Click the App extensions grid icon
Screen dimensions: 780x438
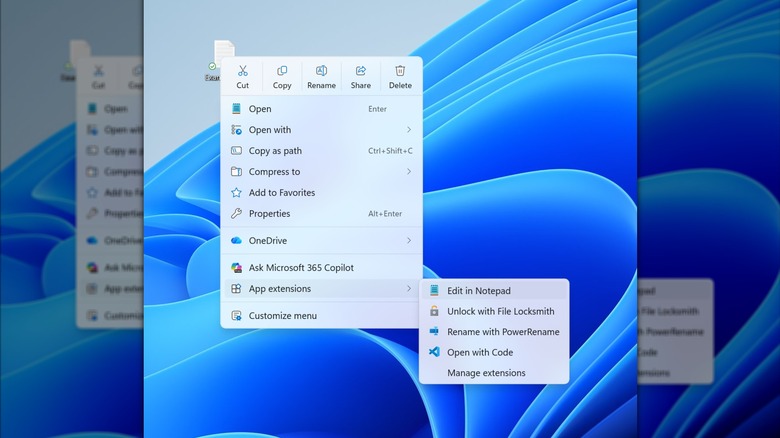[x=236, y=289]
